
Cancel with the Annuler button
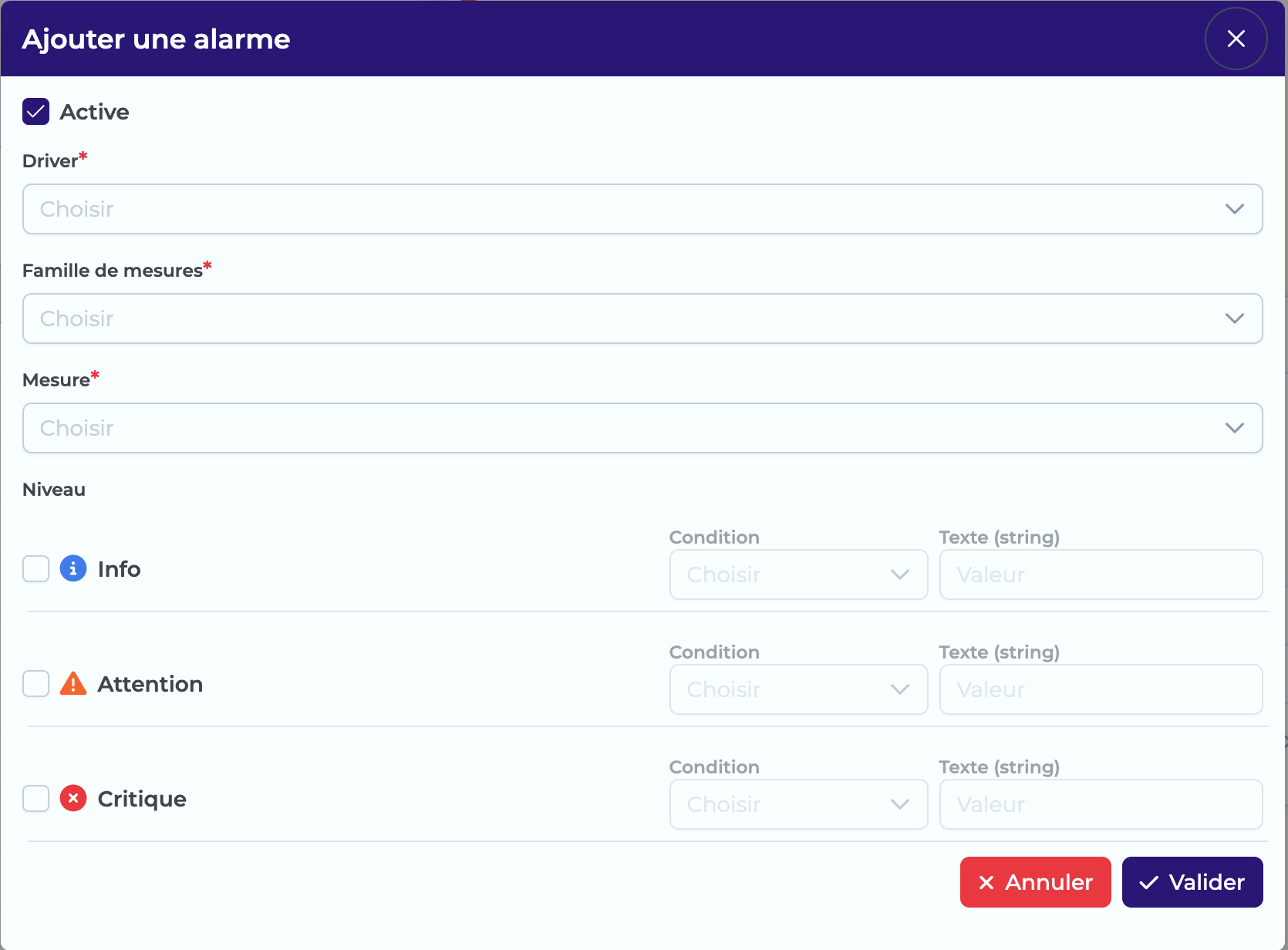tap(1035, 882)
